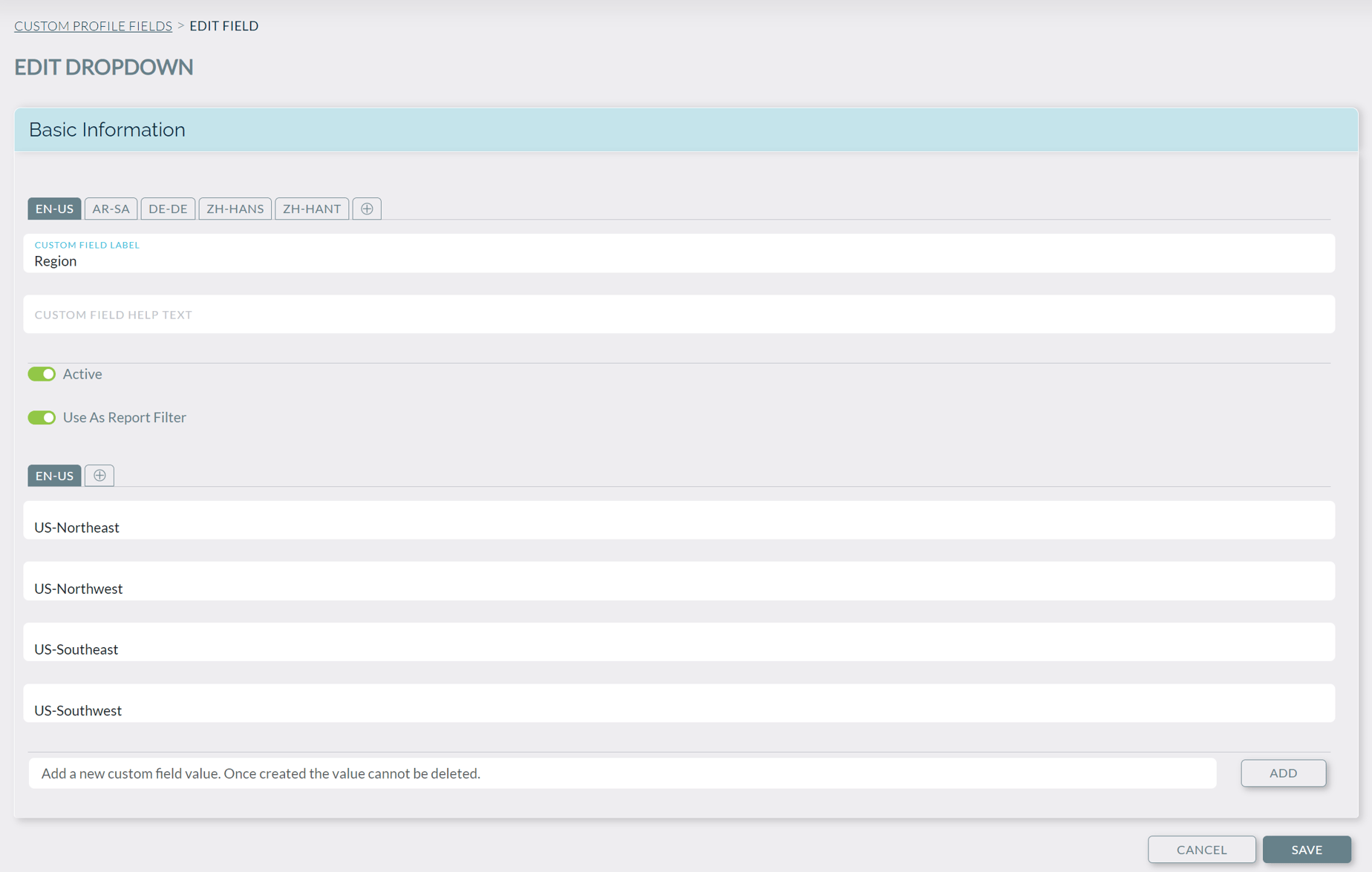The height and width of the screenshot is (872, 1372).
Task: Click the Basic Information section header
Action: [x=106, y=130]
